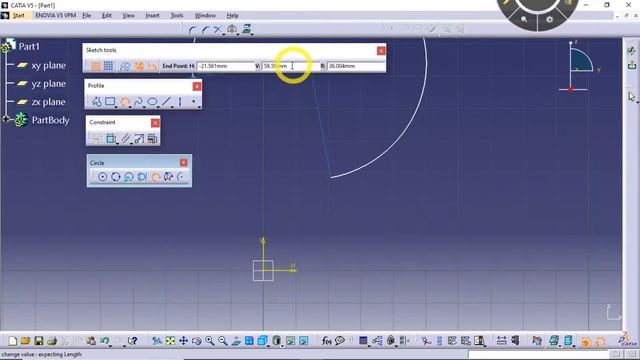Screen dimensions: 640x360
Task: Select the Point tool in Profile toolbar
Action: (x=193, y=102)
